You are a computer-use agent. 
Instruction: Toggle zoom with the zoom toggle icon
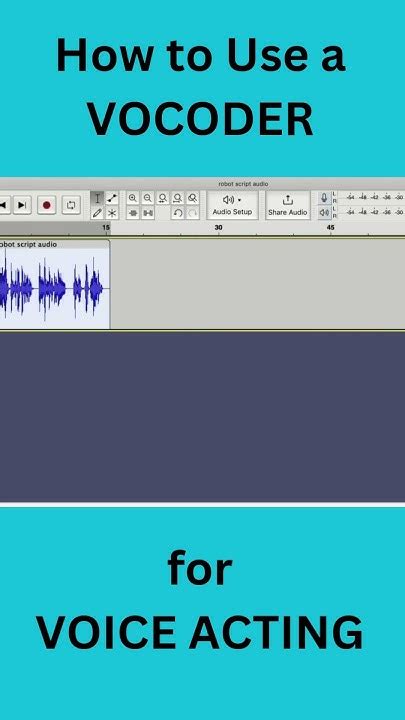click(193, 198)
